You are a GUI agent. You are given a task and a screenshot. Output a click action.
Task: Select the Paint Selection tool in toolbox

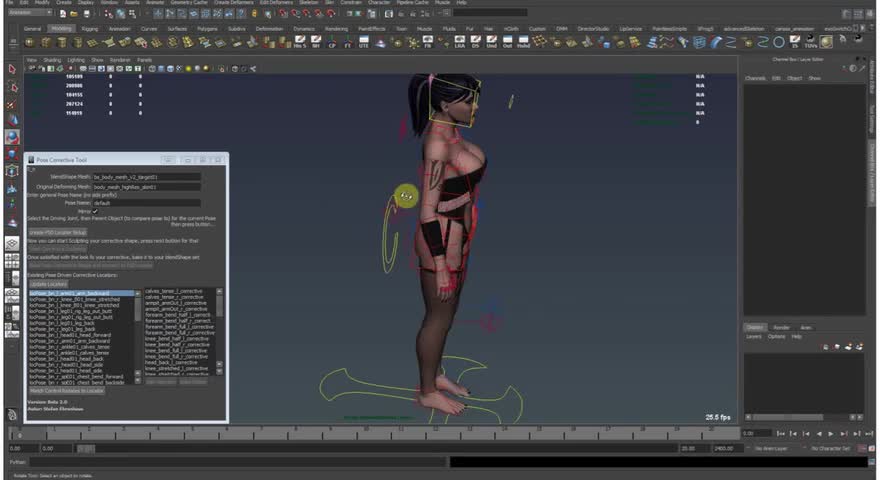[x=12, y=104]
